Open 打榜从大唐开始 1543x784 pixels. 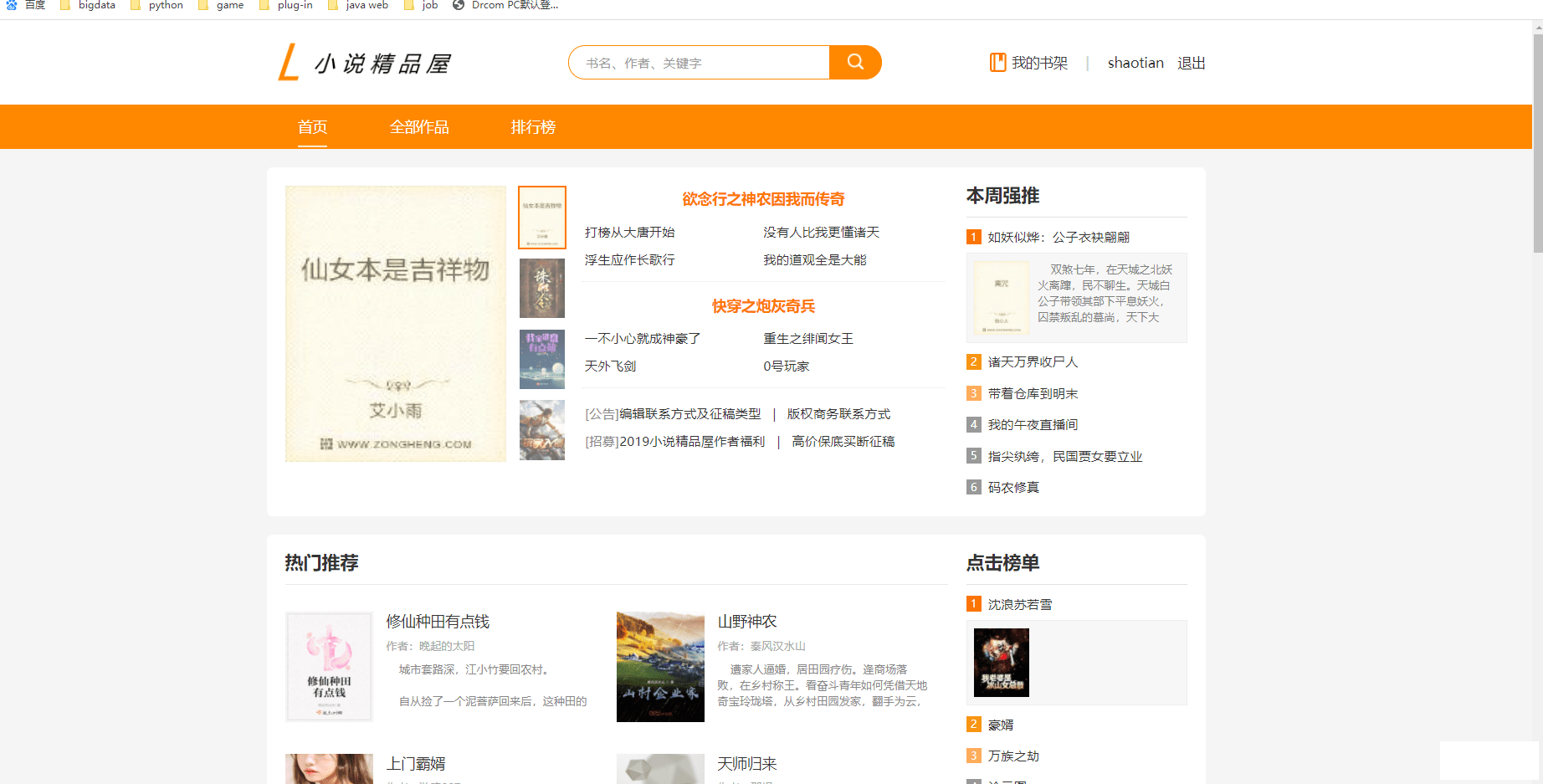click(x=629, y=233)
